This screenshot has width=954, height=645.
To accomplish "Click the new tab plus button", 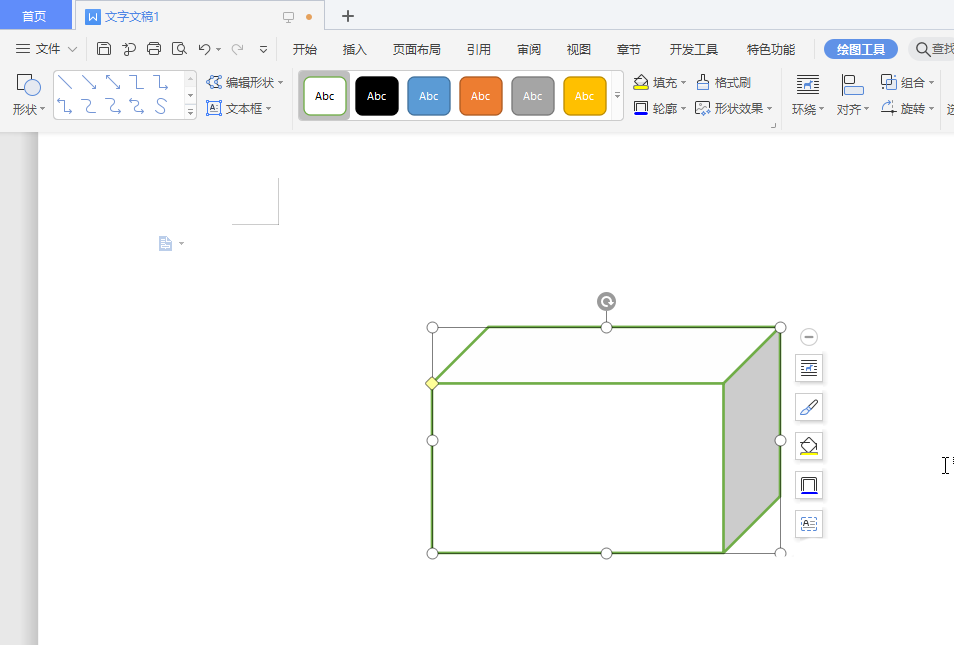I will point(347,16).
